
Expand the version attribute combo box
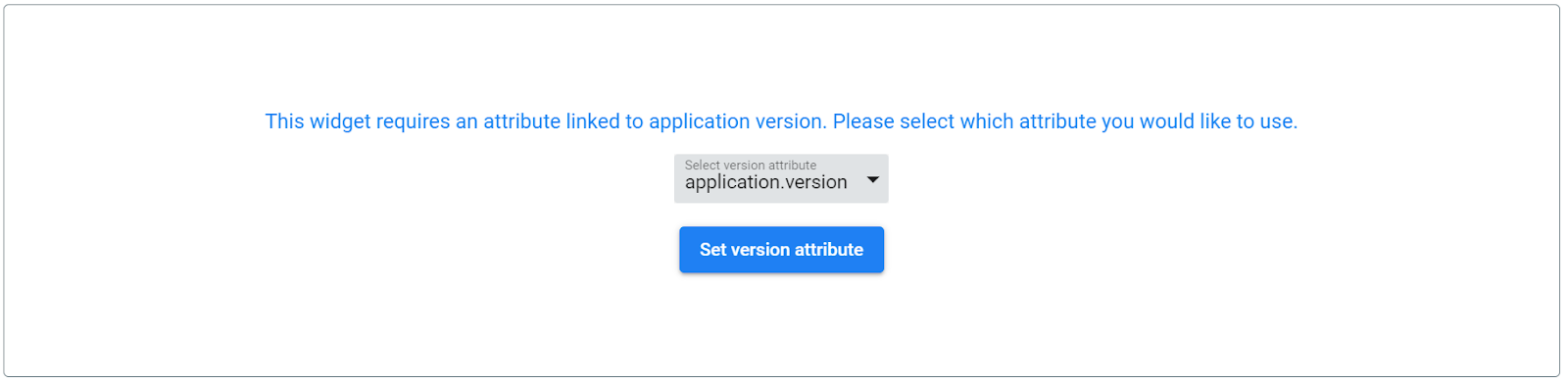(781, 178)
